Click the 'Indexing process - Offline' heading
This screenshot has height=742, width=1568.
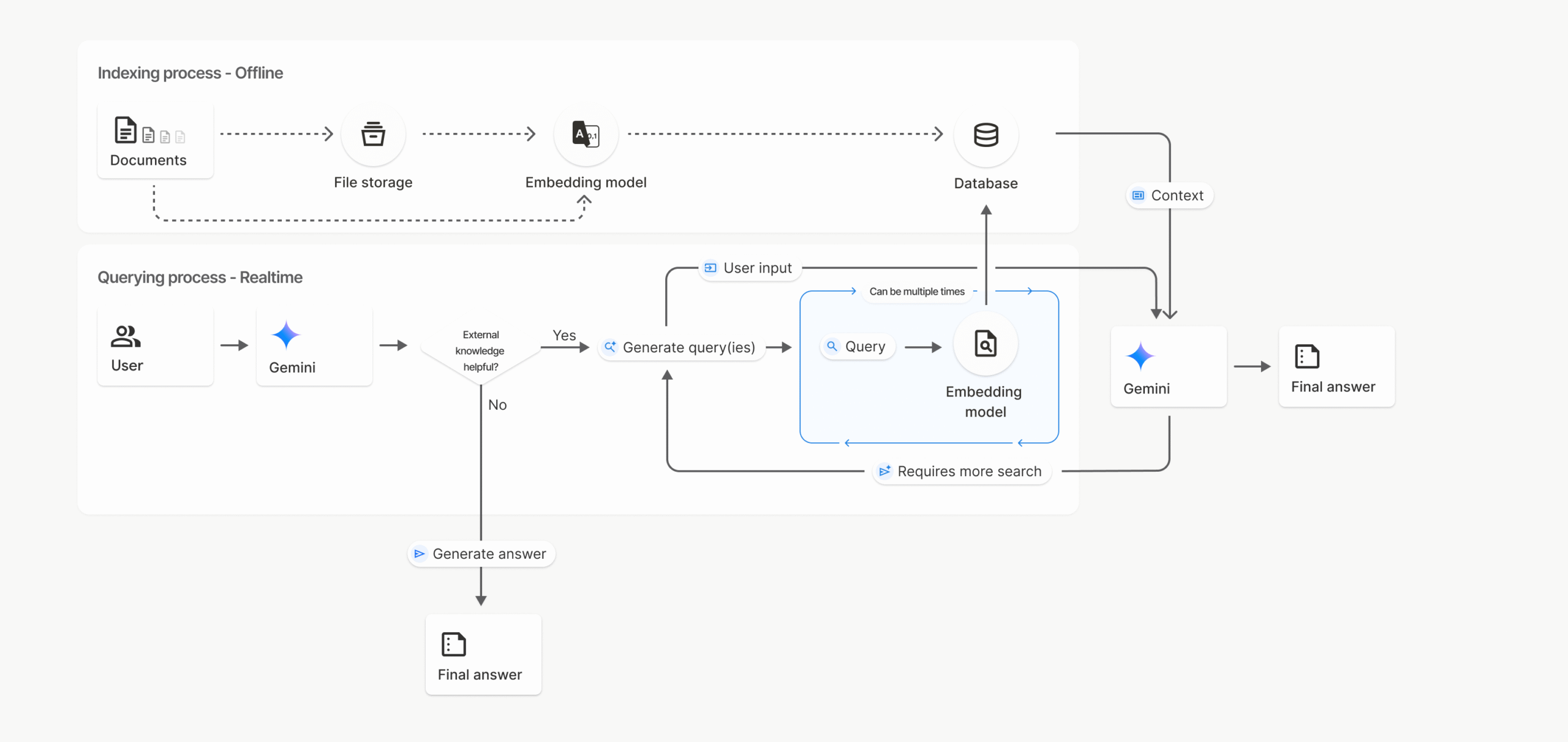(190, 73)
